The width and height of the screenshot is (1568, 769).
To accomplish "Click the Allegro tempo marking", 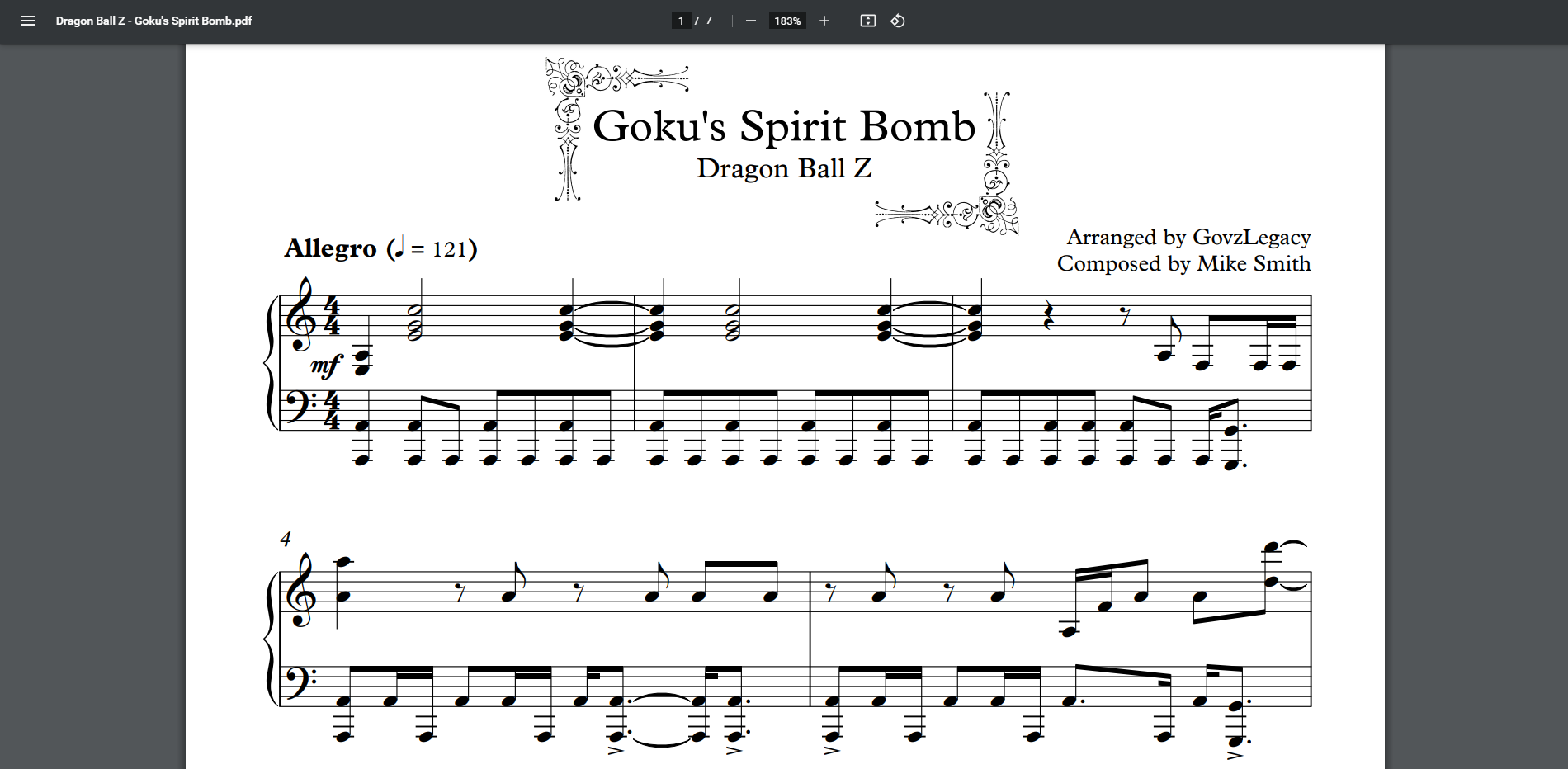I will 330,248.
